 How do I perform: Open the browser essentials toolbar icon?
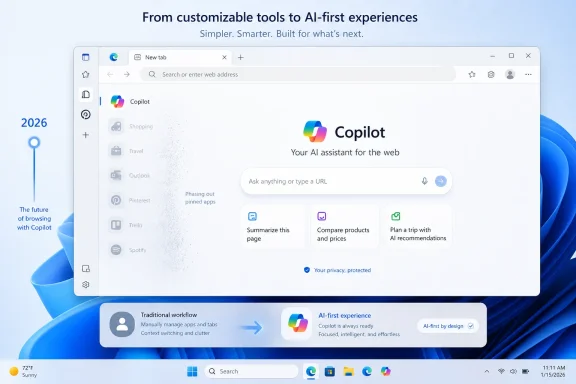(491, 75)
